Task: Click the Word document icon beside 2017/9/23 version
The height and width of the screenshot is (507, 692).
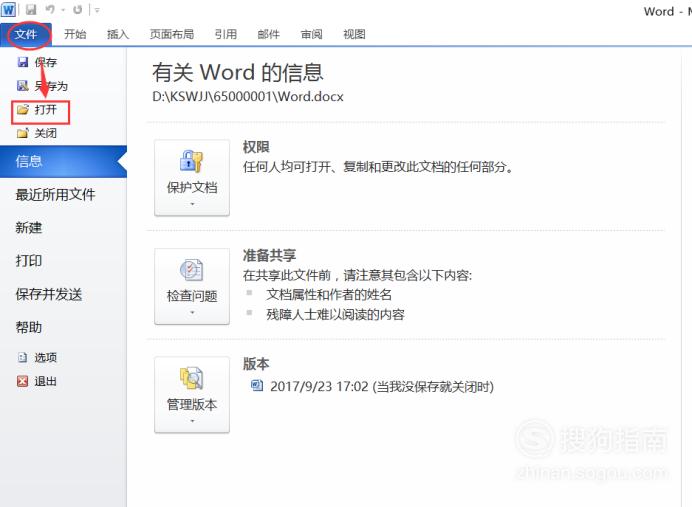Action: click(x=257, y=386)
